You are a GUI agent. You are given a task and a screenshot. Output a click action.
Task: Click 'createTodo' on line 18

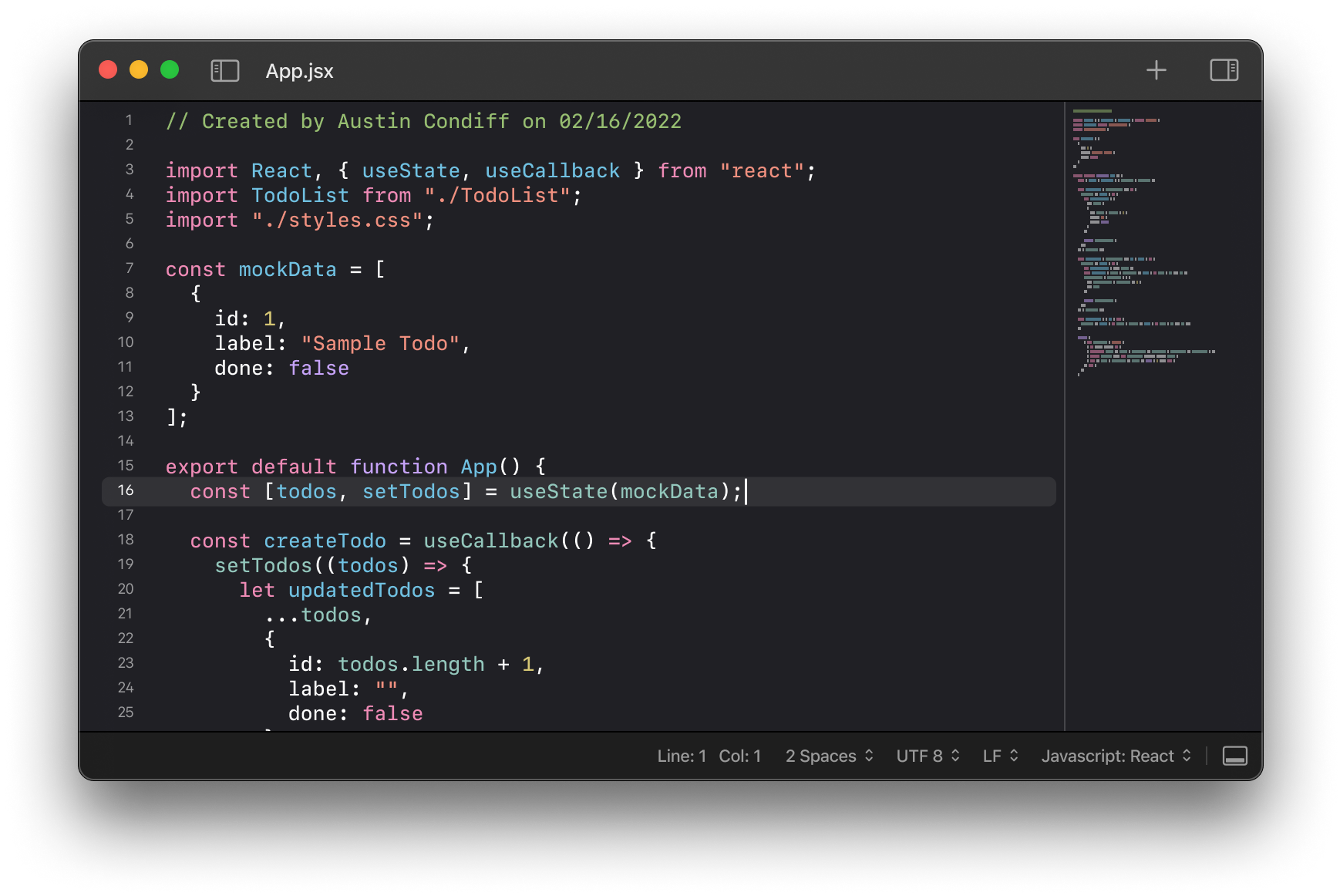(x=325, y=541)
